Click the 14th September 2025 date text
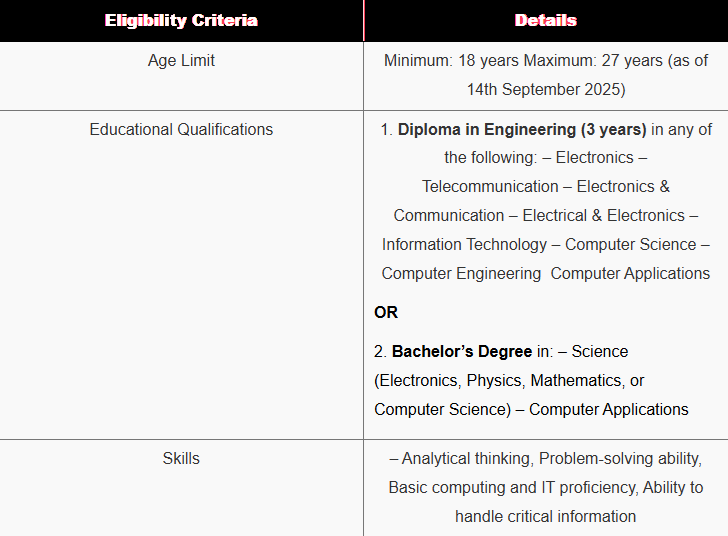 tap(546, 89)
